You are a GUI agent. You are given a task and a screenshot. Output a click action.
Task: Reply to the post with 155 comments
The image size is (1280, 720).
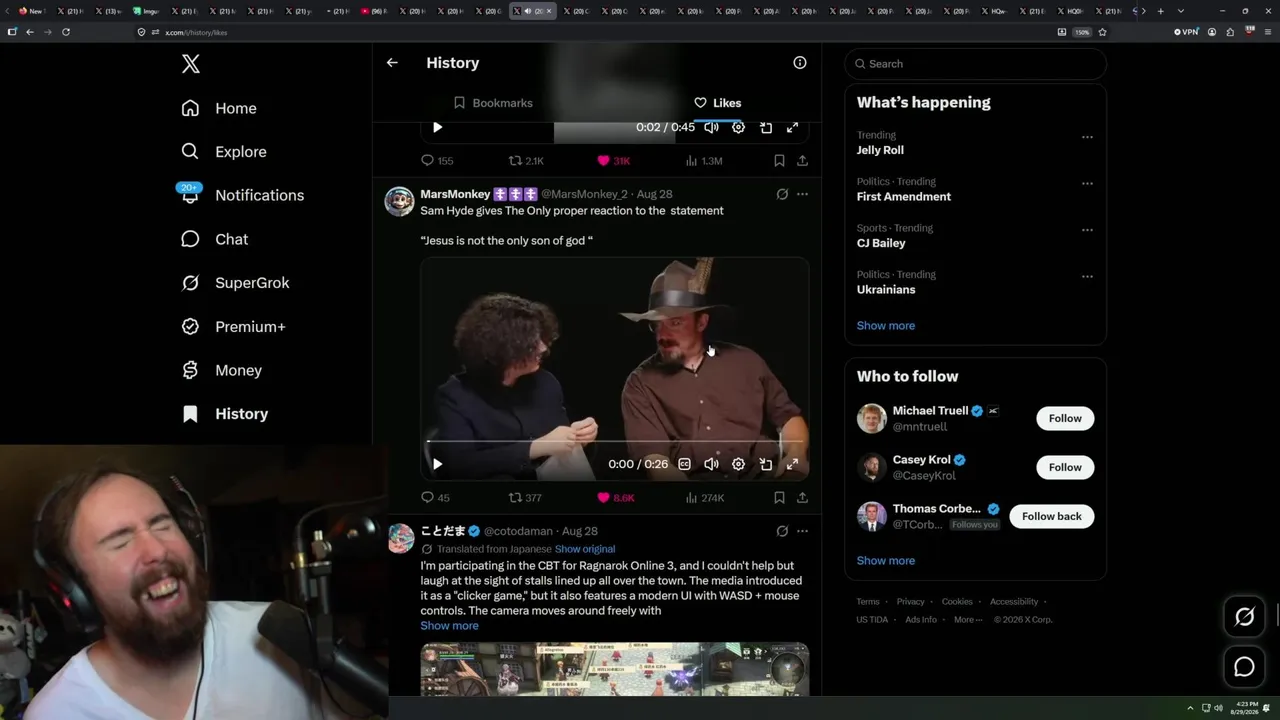[x=437, y=161]
